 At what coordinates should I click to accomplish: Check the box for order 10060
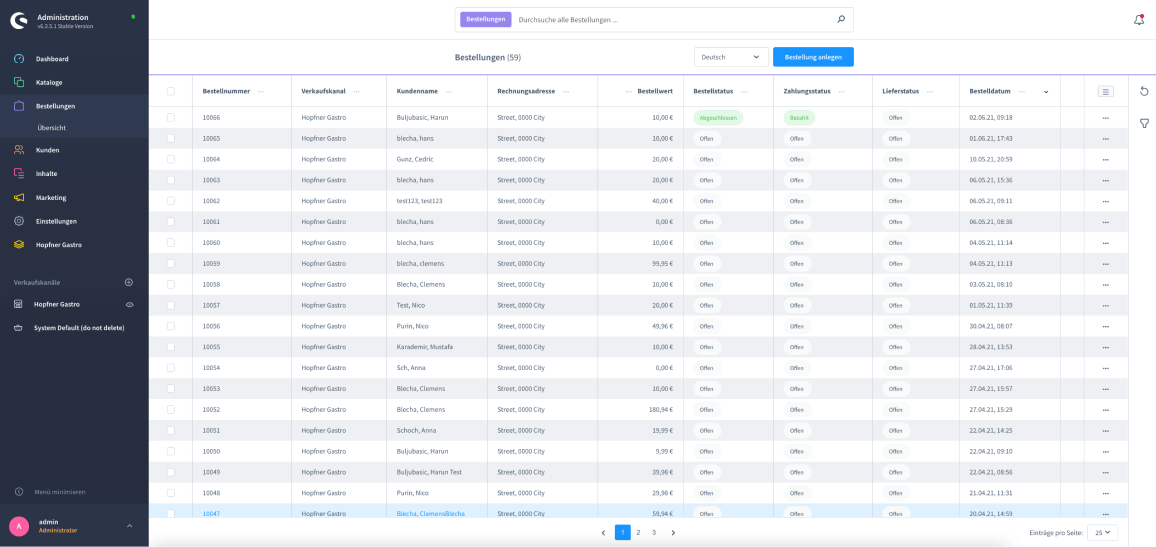pyautogui.click(x=171, y=243)
